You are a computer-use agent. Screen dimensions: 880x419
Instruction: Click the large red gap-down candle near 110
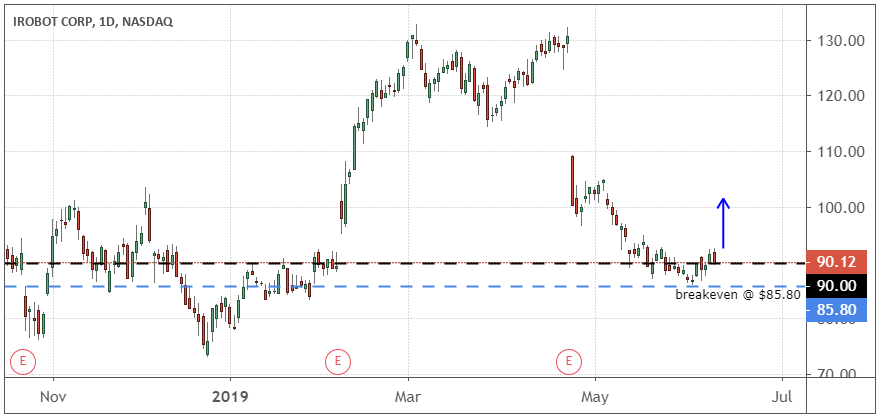pos(572,180)
